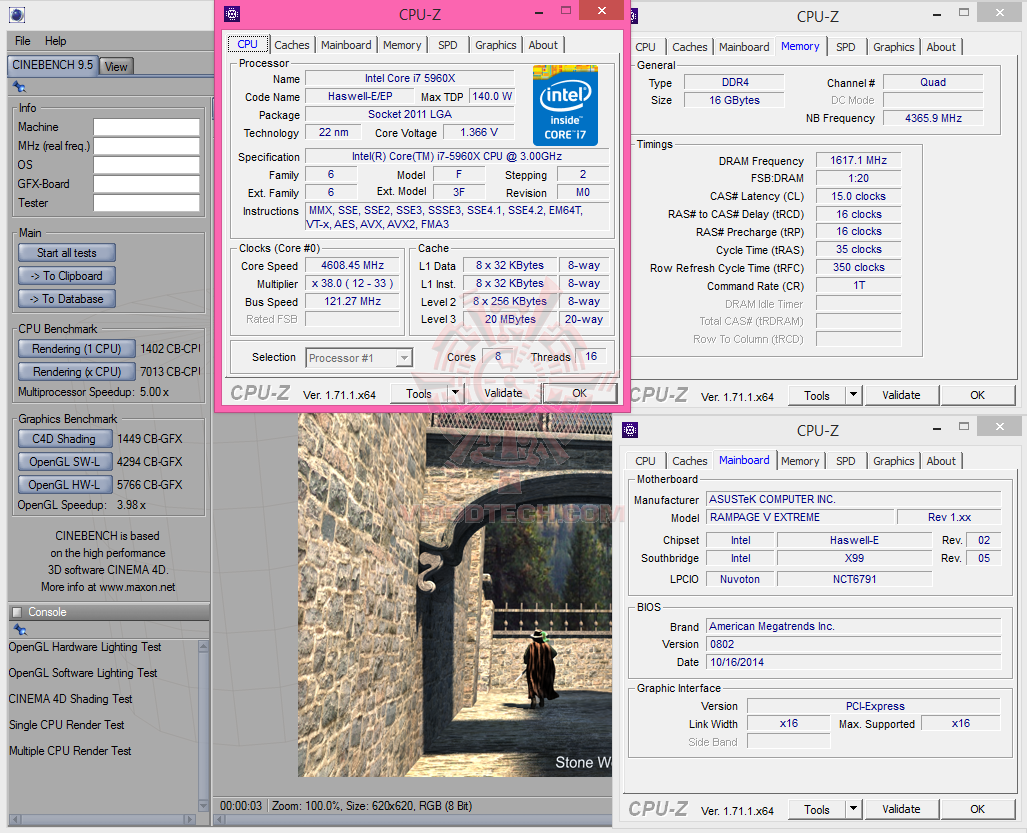Click Validate in front CPU-Z window
Image resolution: width=1027 pixels, height=833 pixels.
coord(504,393)
